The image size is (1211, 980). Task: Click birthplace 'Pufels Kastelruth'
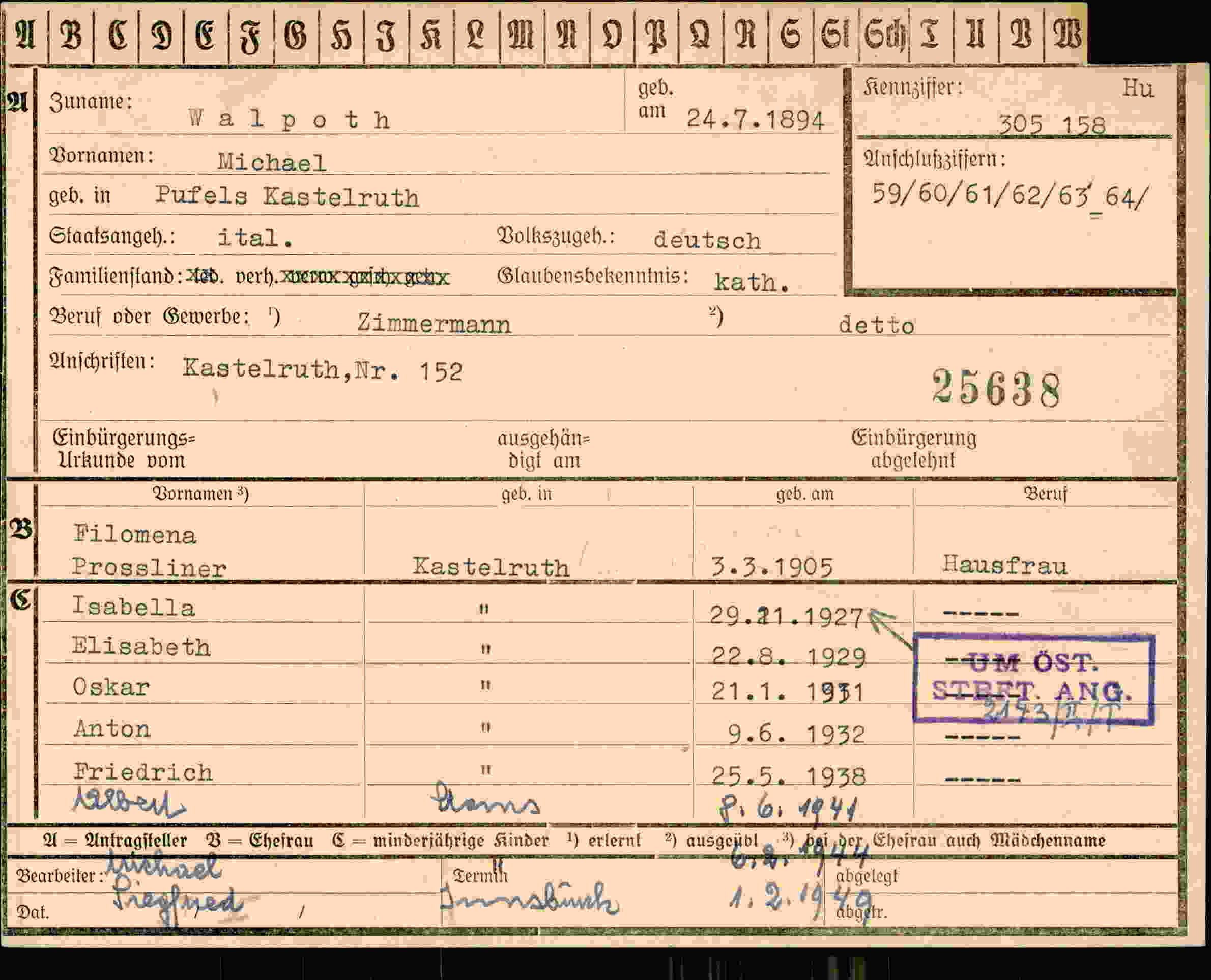point(287,196)
